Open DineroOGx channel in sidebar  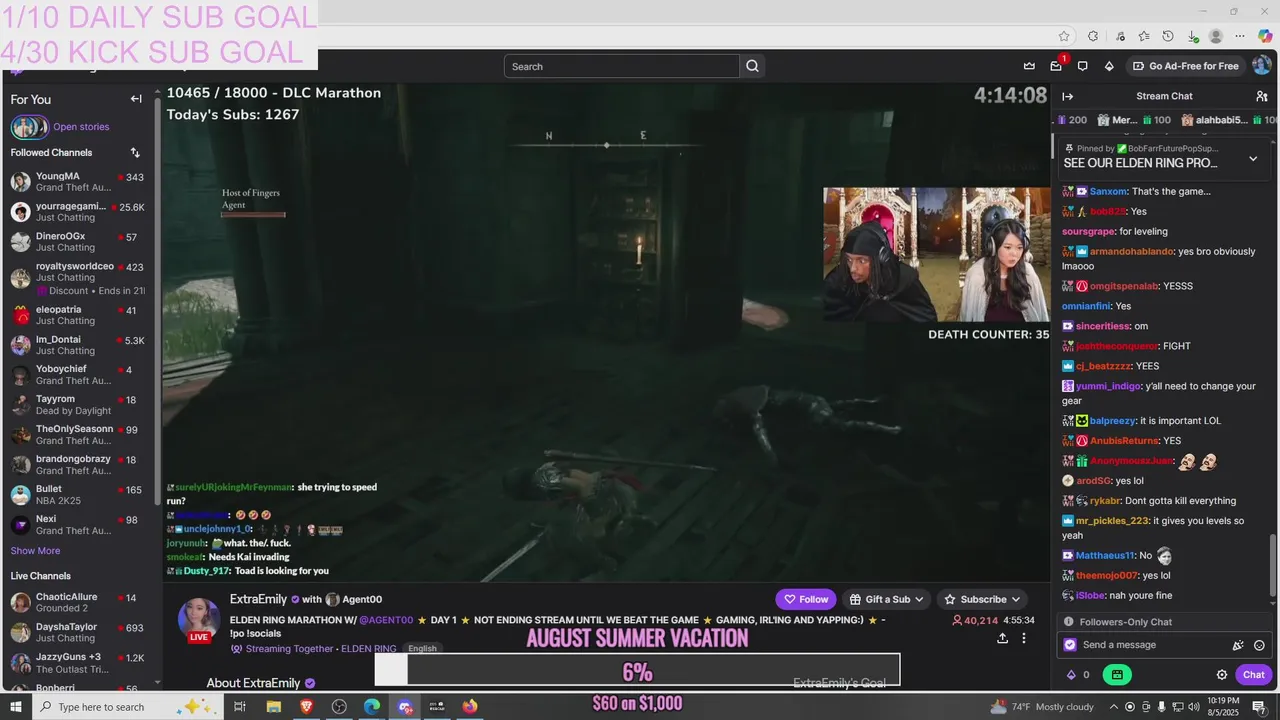coord(78,242)
